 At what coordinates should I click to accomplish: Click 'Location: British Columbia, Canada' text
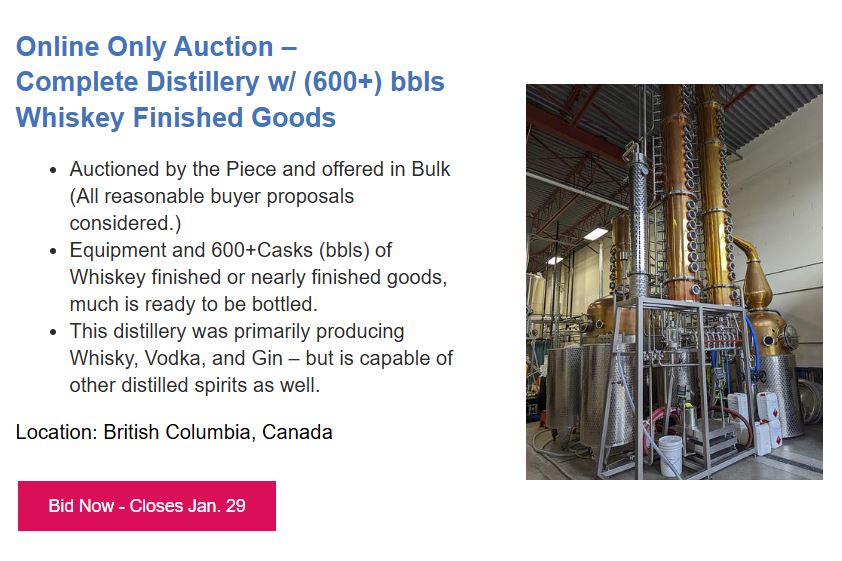(174, 432)
